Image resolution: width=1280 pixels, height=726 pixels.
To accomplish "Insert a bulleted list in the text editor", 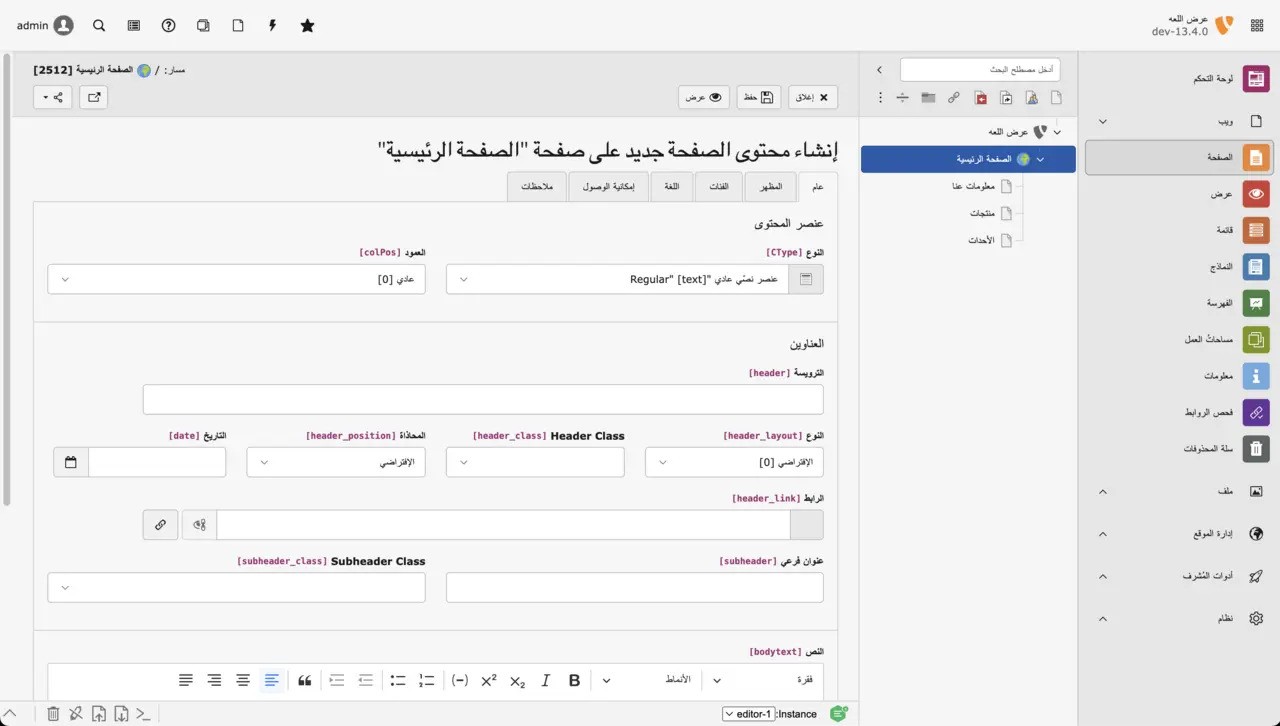I will [x=397, y=680].
